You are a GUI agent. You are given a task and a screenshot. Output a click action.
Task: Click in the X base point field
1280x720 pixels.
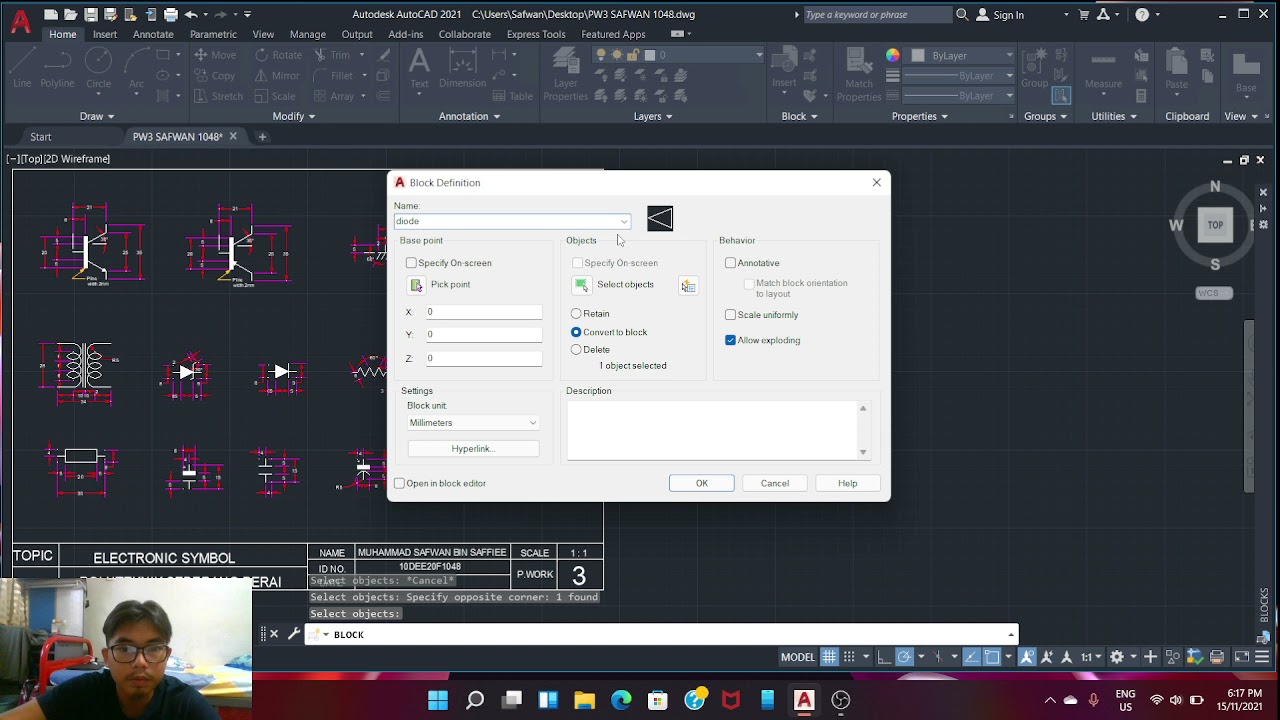click(x=484, y=312)
